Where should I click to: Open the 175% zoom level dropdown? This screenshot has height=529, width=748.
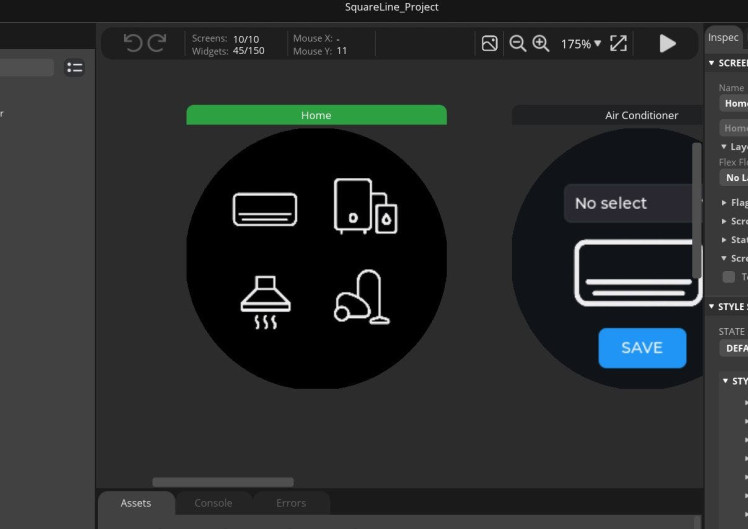click(x=581, y=44)
